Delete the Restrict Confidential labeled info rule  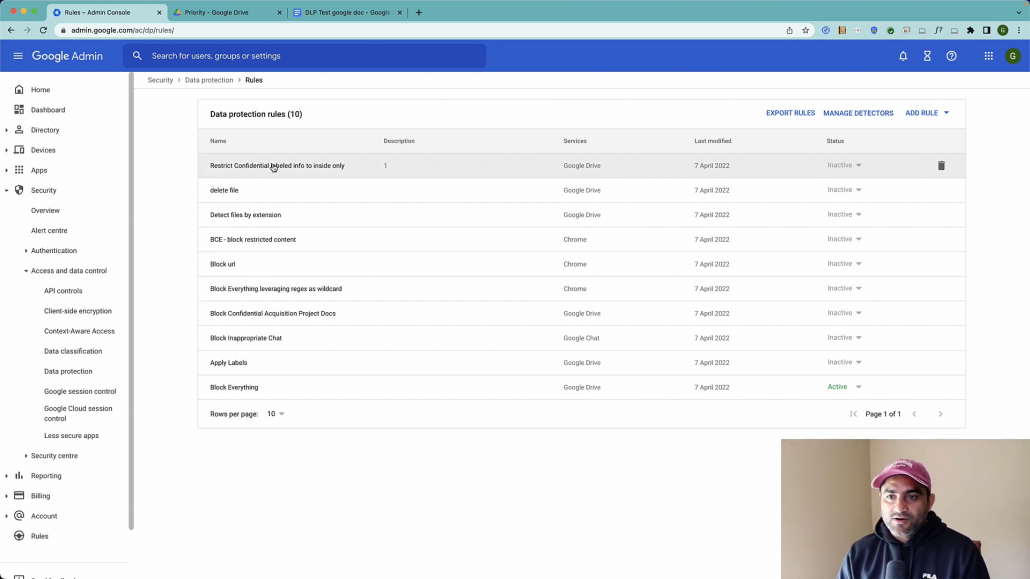coord(941,166)
